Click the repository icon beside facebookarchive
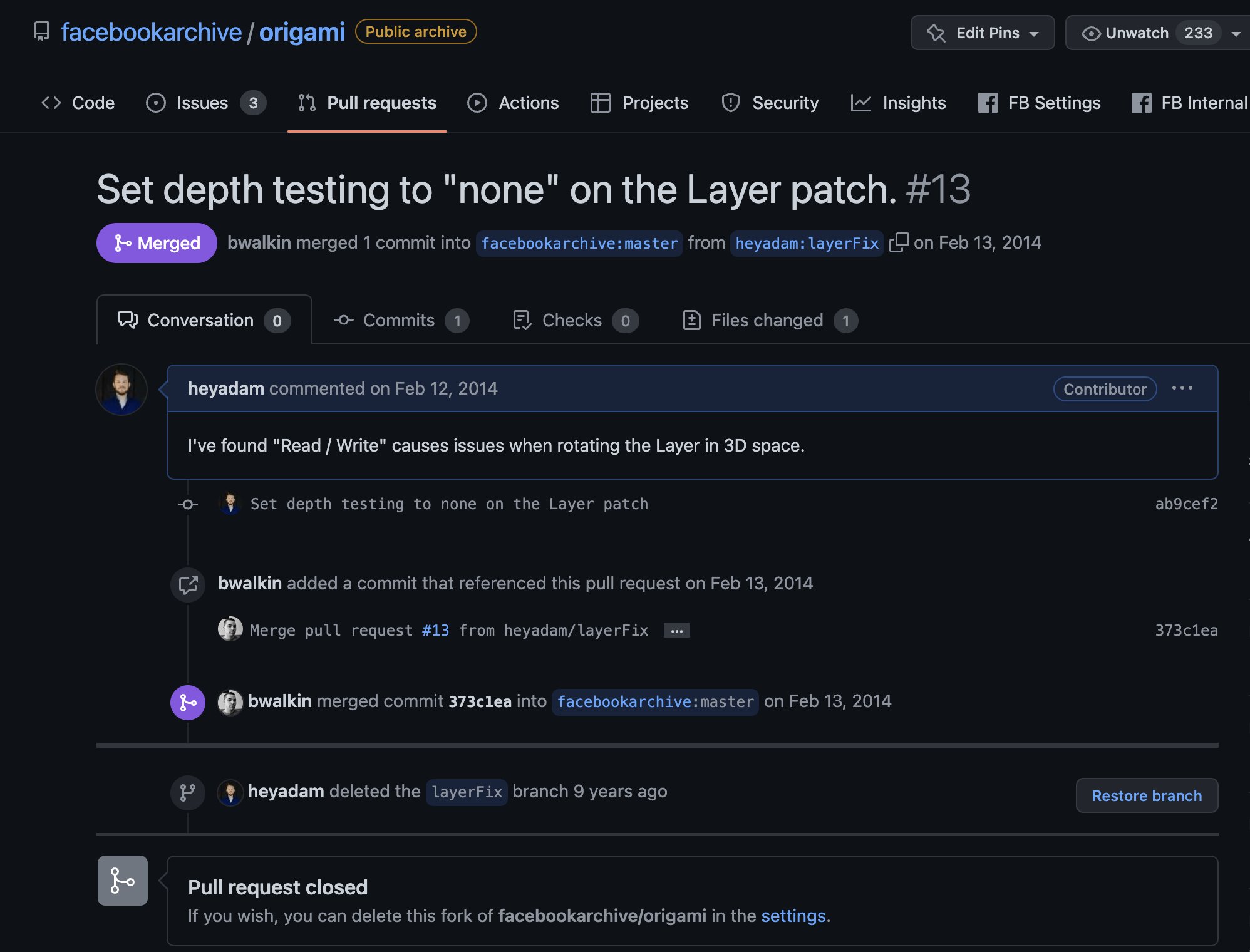The width and height of the screenshot is (1250, 952). [41, 31]
